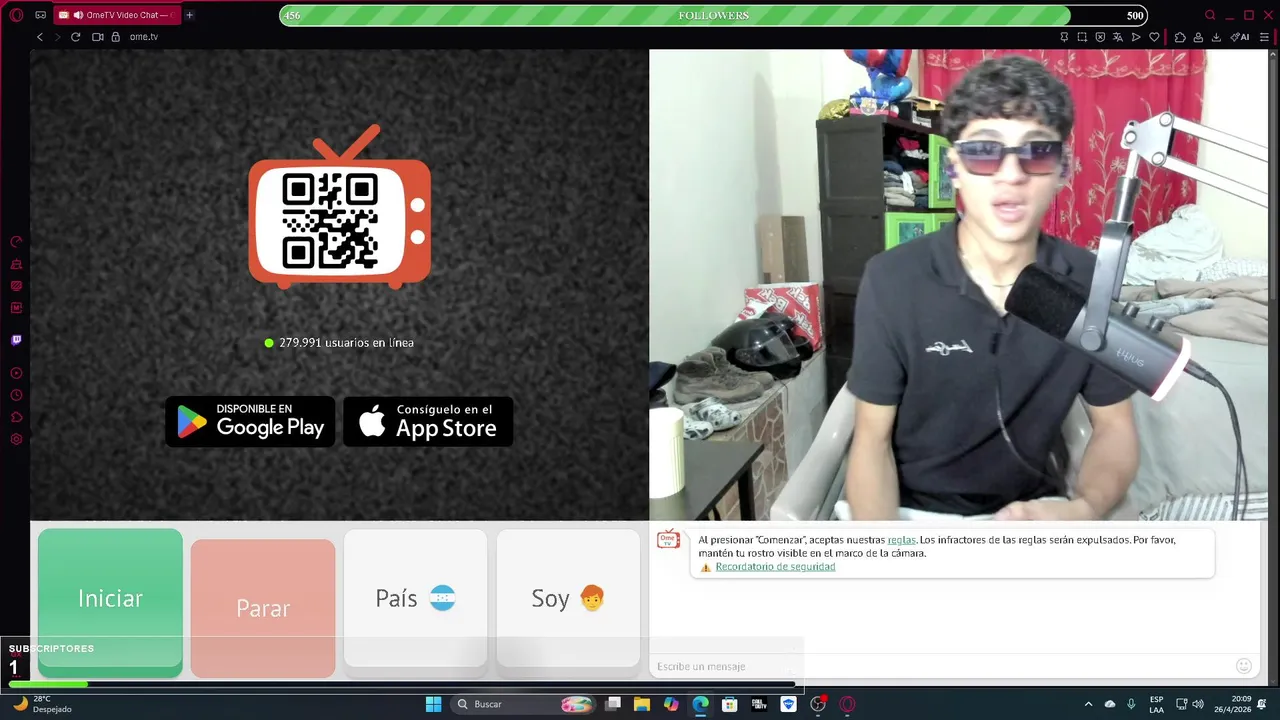Open the emoji smiley picker
This screenshot has width=1280, height=720.
(1244, 666)
